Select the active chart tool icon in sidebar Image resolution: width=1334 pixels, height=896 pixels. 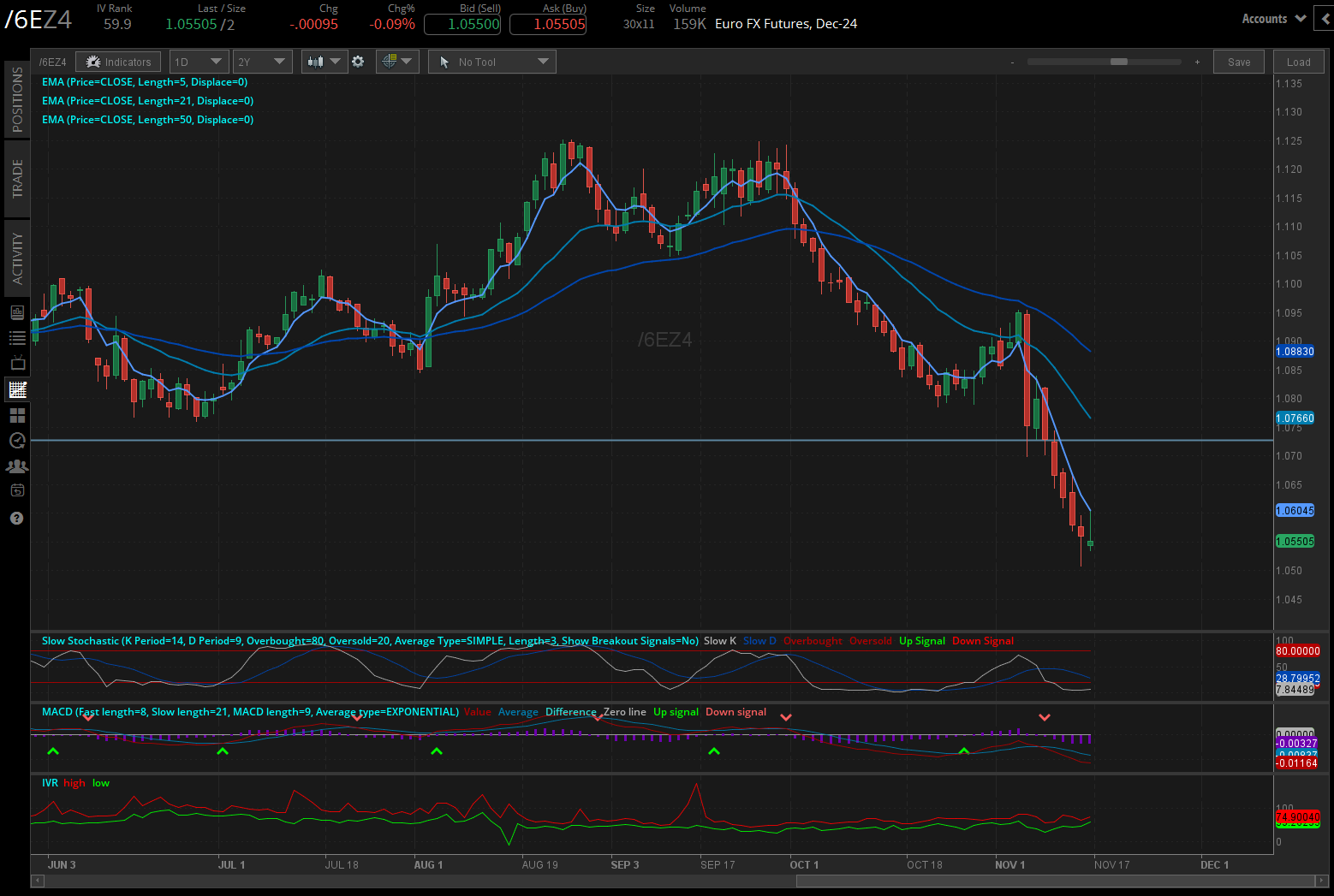17,389
